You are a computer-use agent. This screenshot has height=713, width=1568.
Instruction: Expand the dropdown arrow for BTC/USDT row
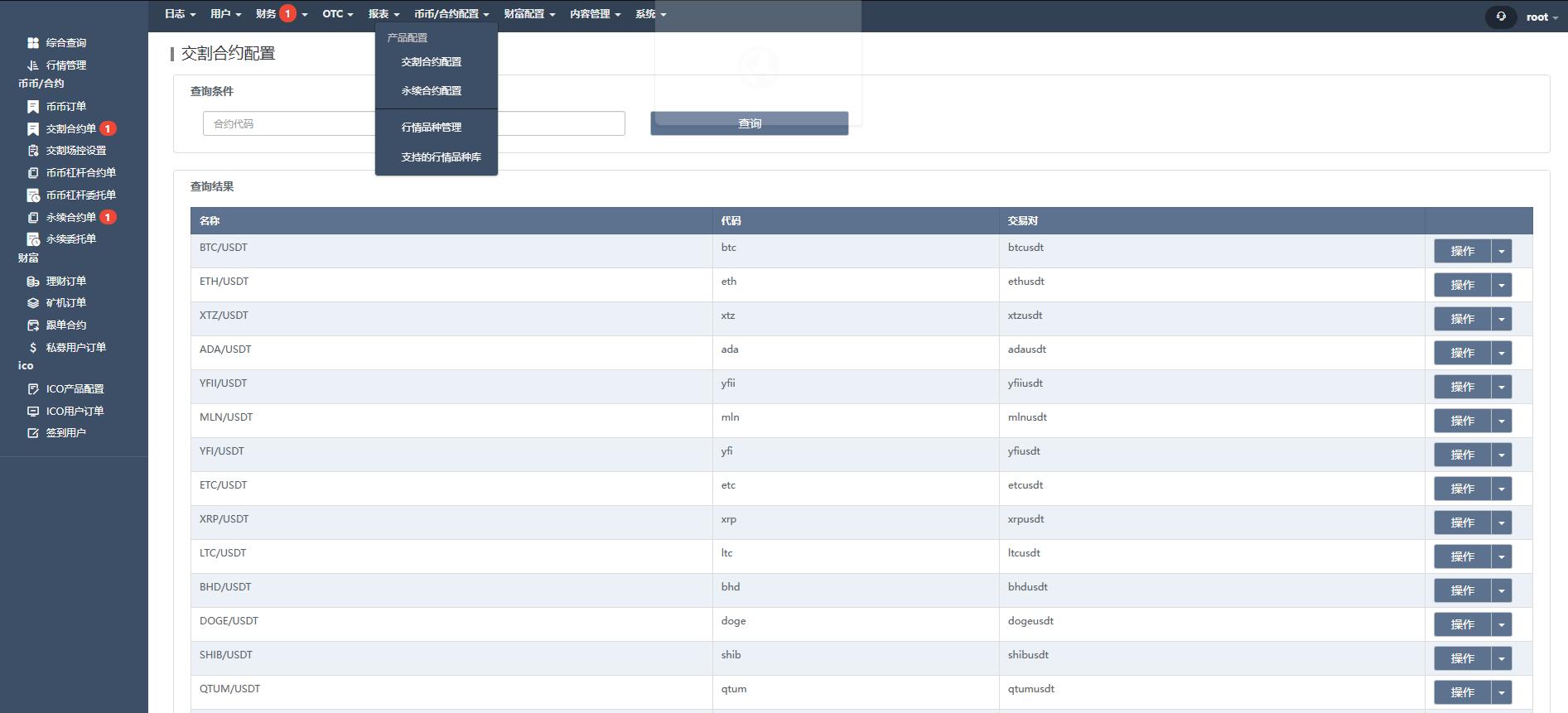(1501, 252)
